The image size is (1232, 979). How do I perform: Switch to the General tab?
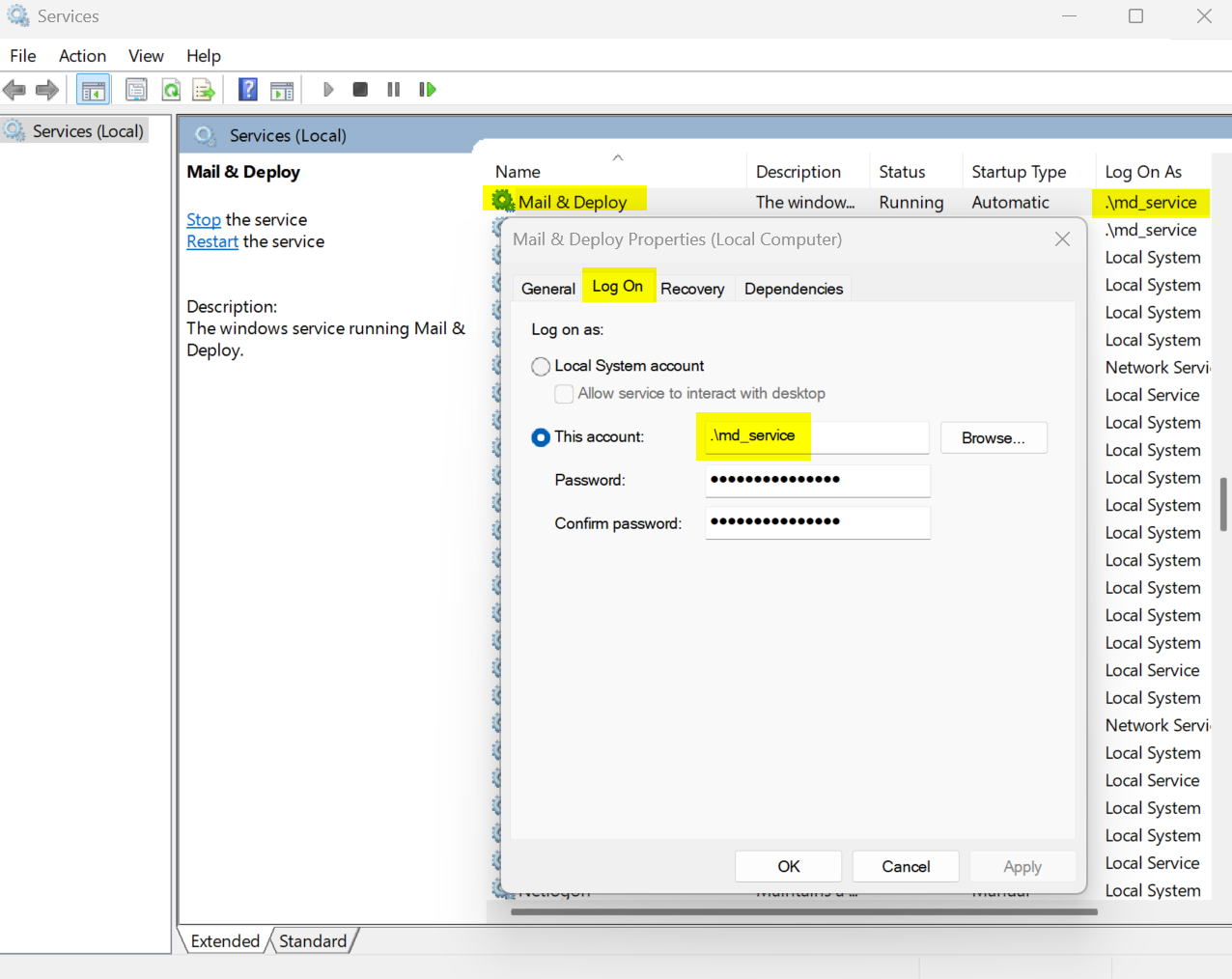(548, 289)
